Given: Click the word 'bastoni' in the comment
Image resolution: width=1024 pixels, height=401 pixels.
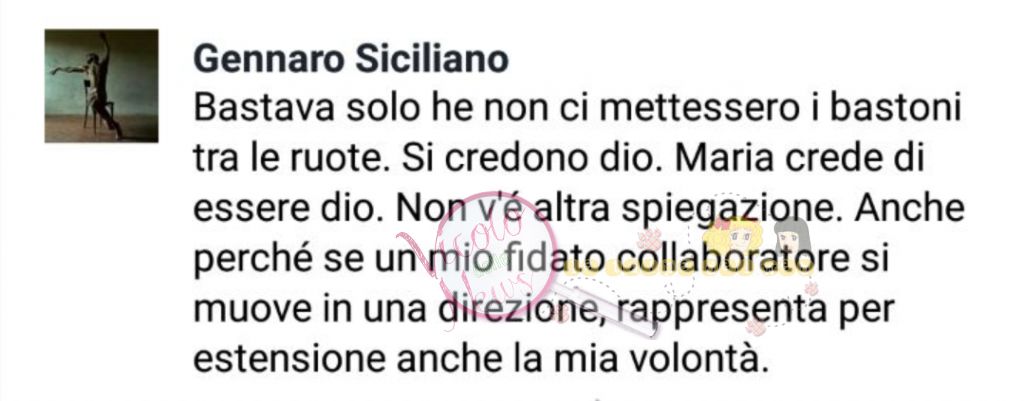Looking at the screenshot, I should tap(887, 108).
